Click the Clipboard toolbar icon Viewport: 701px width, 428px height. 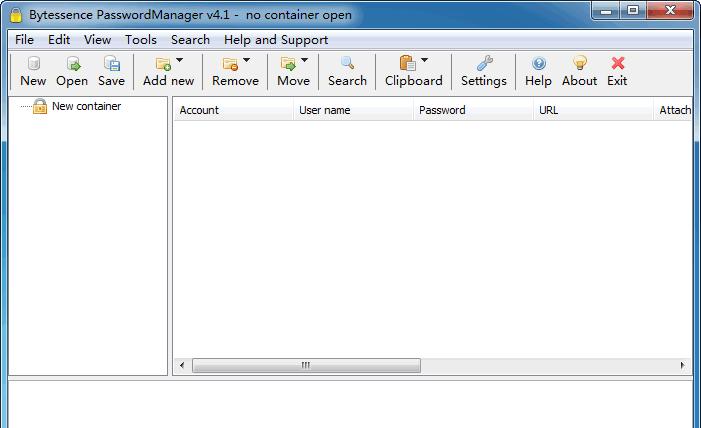tap(407, 63)
